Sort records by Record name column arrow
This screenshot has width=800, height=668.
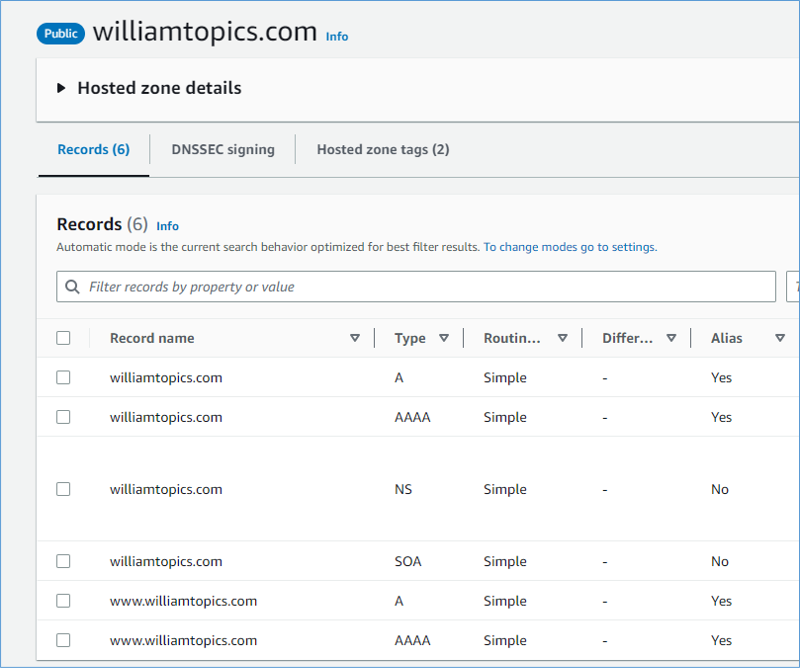click(355, 338)
